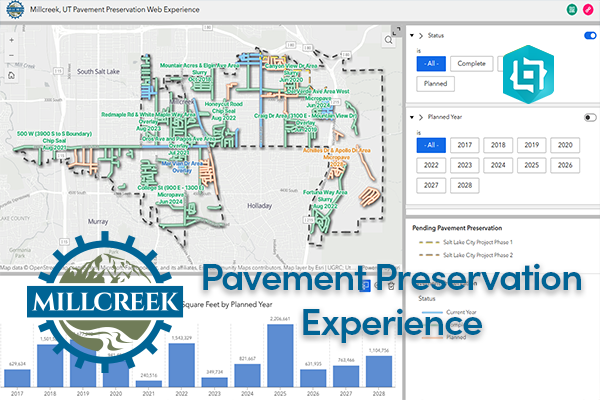600x400 pixels.
Task: Click Salt Lake City Project Phase 1 legend
Action: [x=465, y=242]
